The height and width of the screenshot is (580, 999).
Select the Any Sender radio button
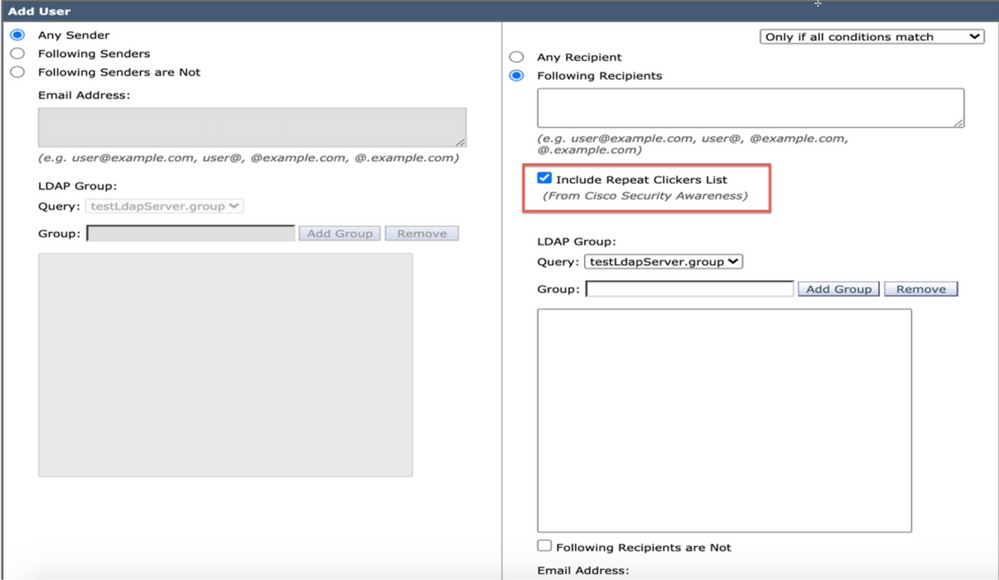coord(15,33)
